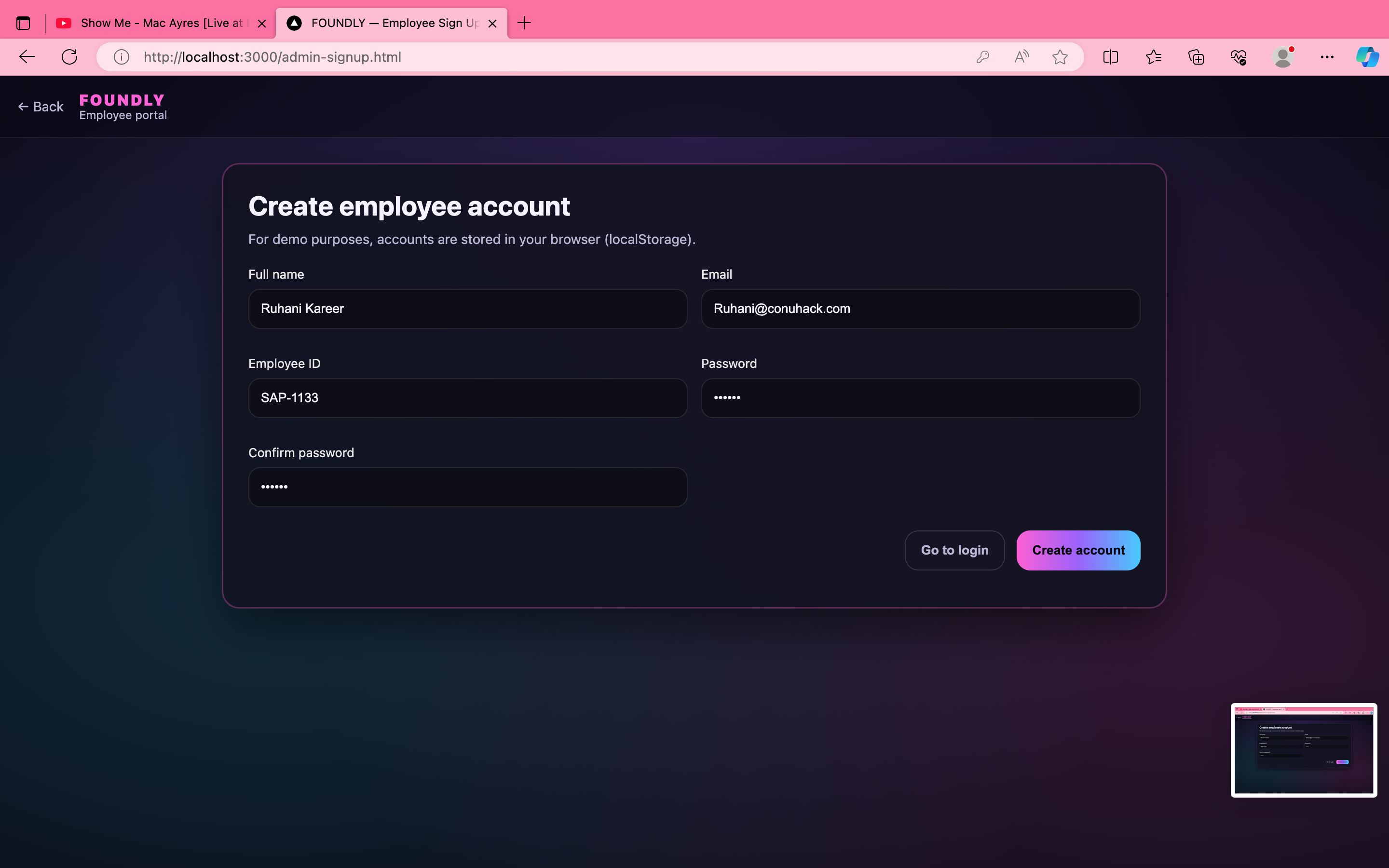The image size is (1389, 868).
Task: Open the split screen view
Action: pyautogui.click(x=1111, y=57)
